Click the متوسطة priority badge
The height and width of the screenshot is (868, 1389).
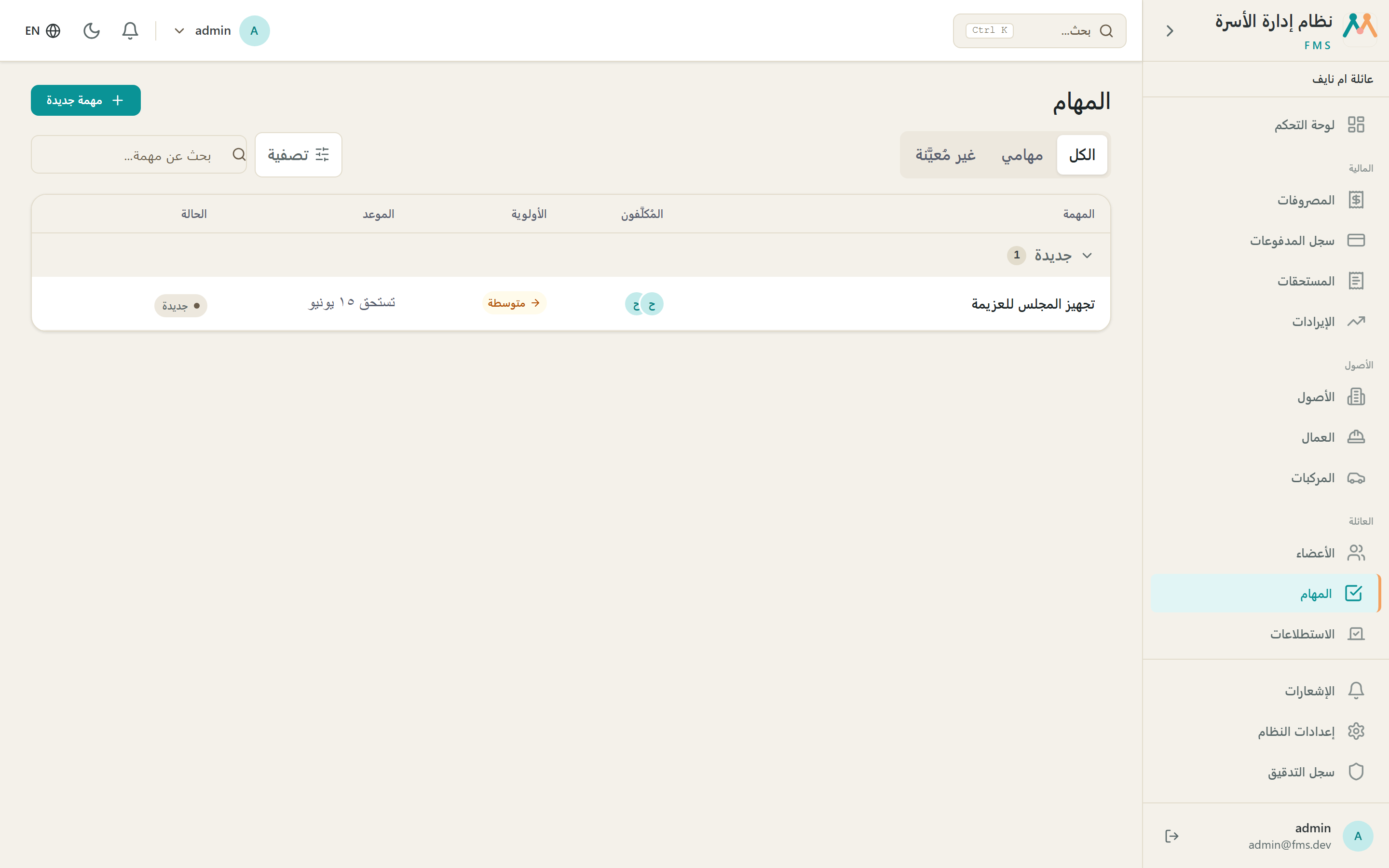pyautogui.click(x=514, y=303)
